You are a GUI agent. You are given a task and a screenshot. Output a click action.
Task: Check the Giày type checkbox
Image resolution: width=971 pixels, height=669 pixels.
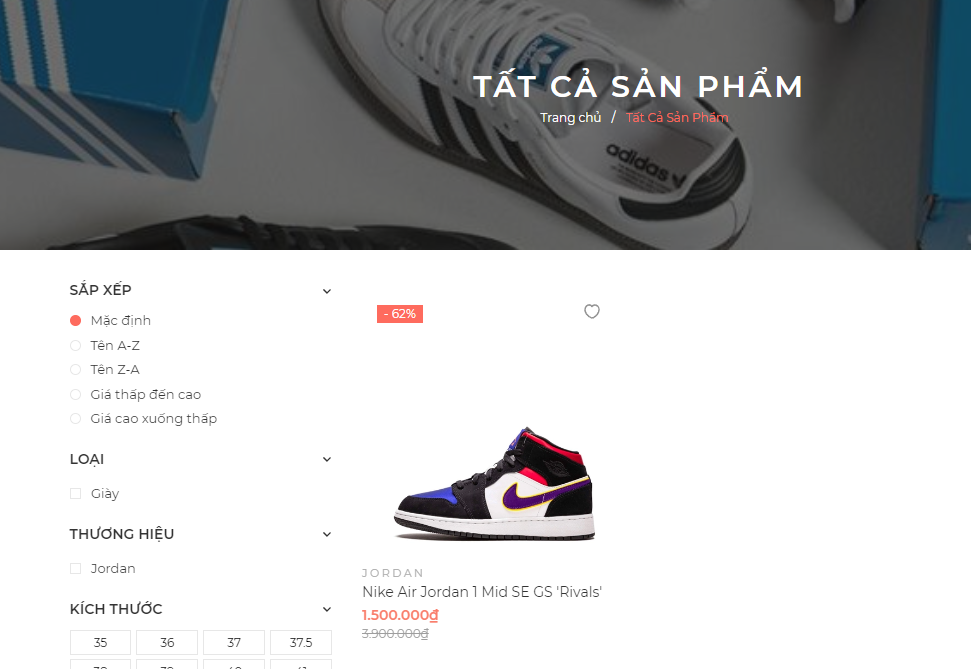[x=76, y=494]
